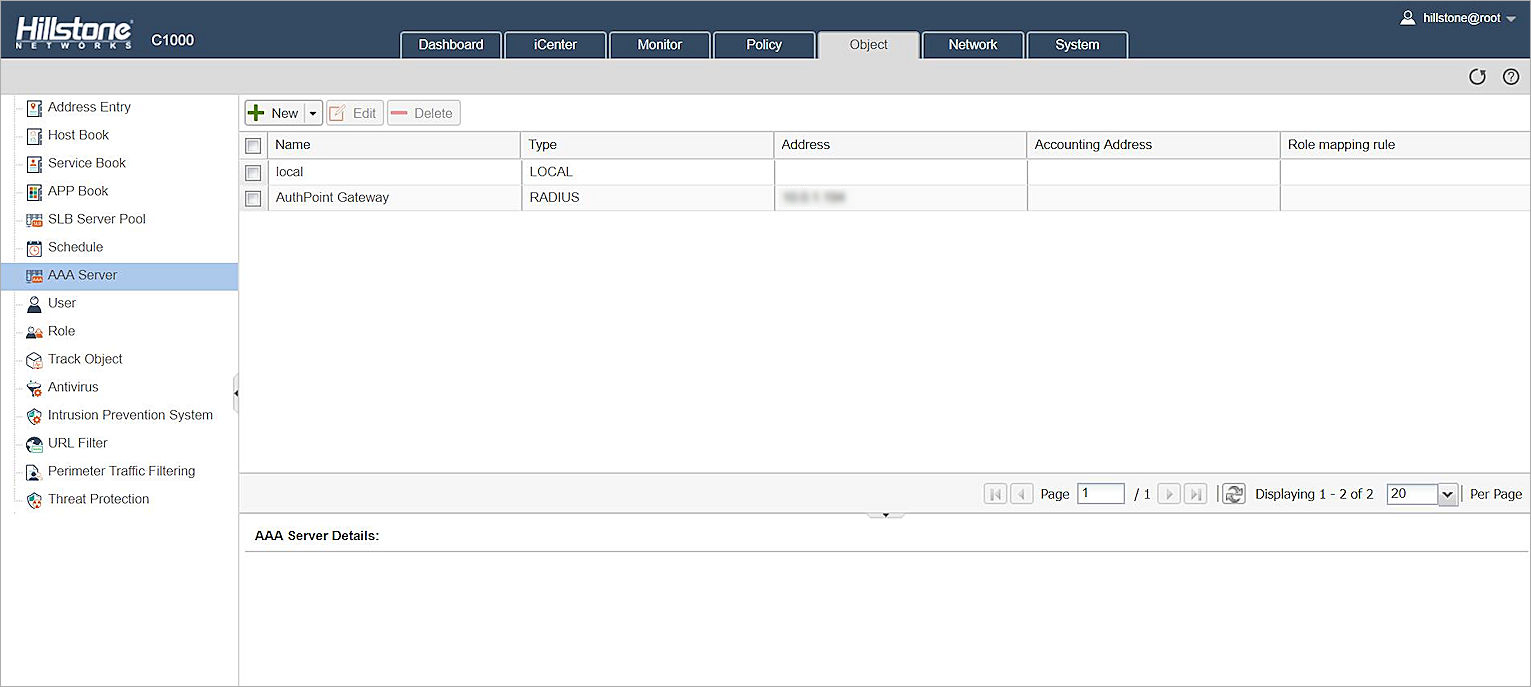Select the Intrusion Prevention System entry

(129, 415)
